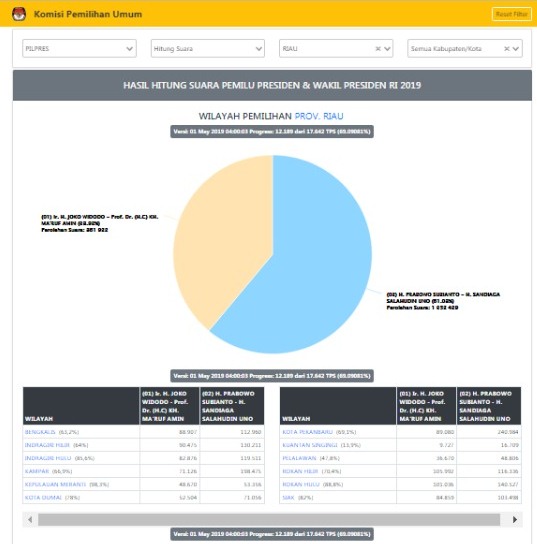Screen dimensions: 537x544
Task: Open the PELALAWAN region link
Action: pos(299,458)
